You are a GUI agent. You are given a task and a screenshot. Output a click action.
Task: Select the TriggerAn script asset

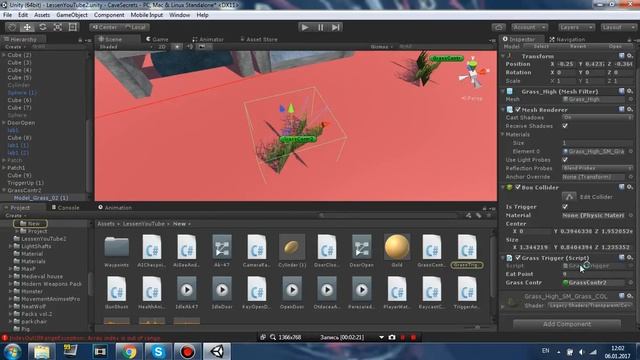click(467, 293)
